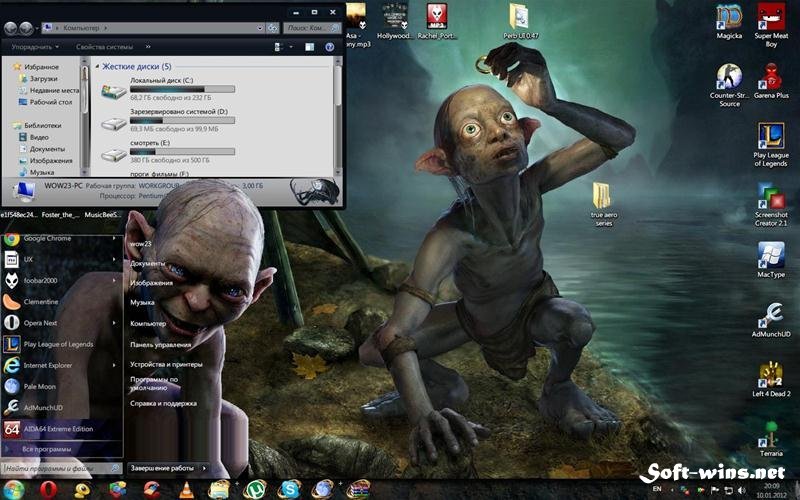Expand foobar2000 jump list arrow
The width and height of the screenshot is (800, 500).
[x=114, y=281]
